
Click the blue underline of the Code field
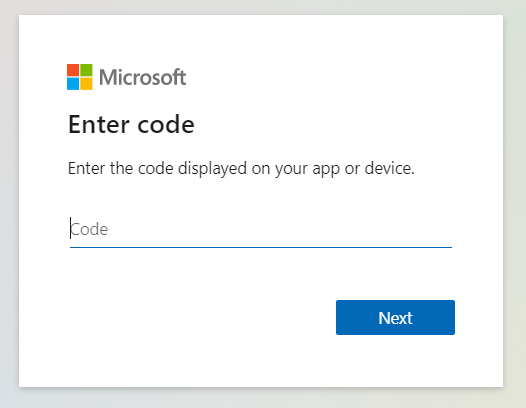click(261, 247)
